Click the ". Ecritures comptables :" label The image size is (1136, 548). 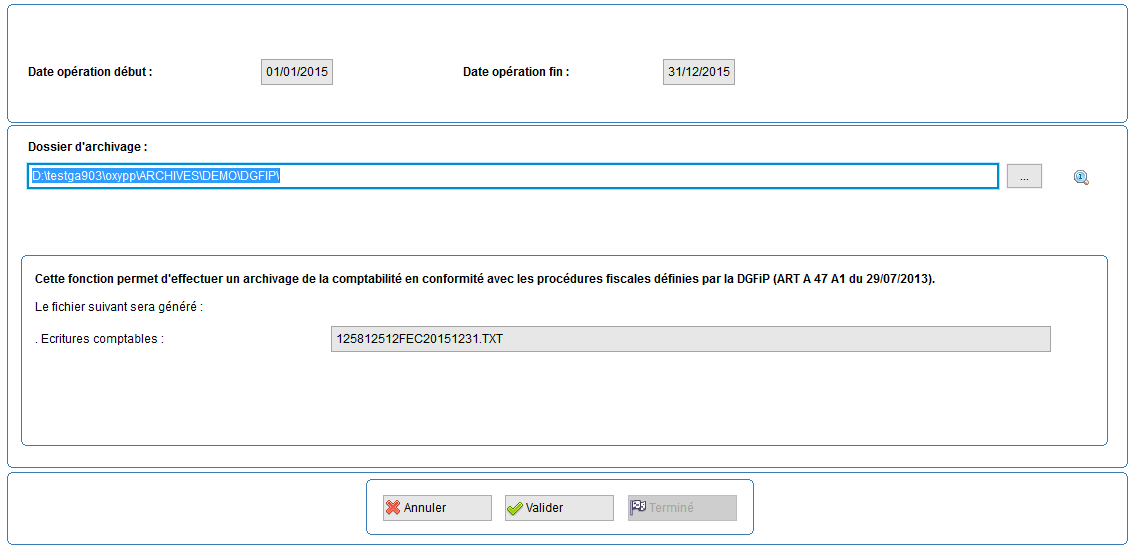99,339
